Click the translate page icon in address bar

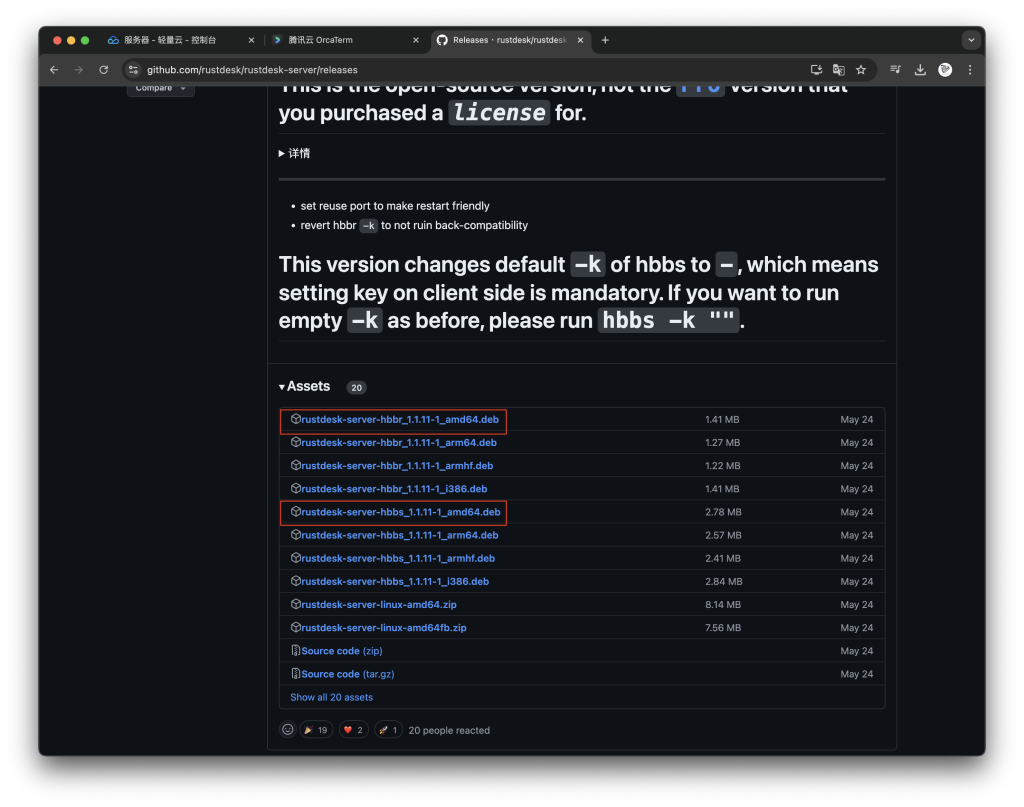pyautogui.click(x=839, y=70)
